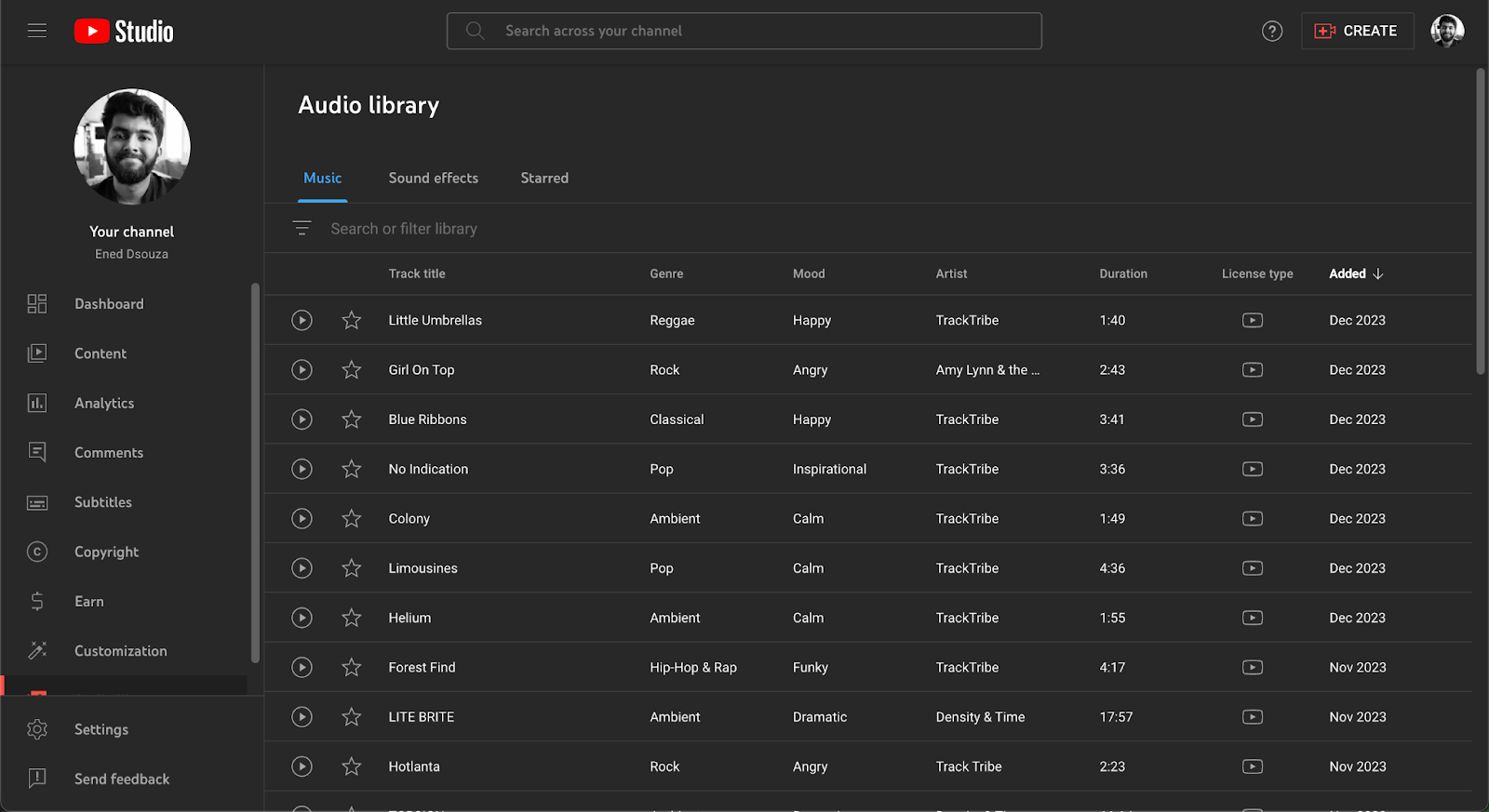Star the Colony track
Viewport: 1489px width, 812px height.
351,518
